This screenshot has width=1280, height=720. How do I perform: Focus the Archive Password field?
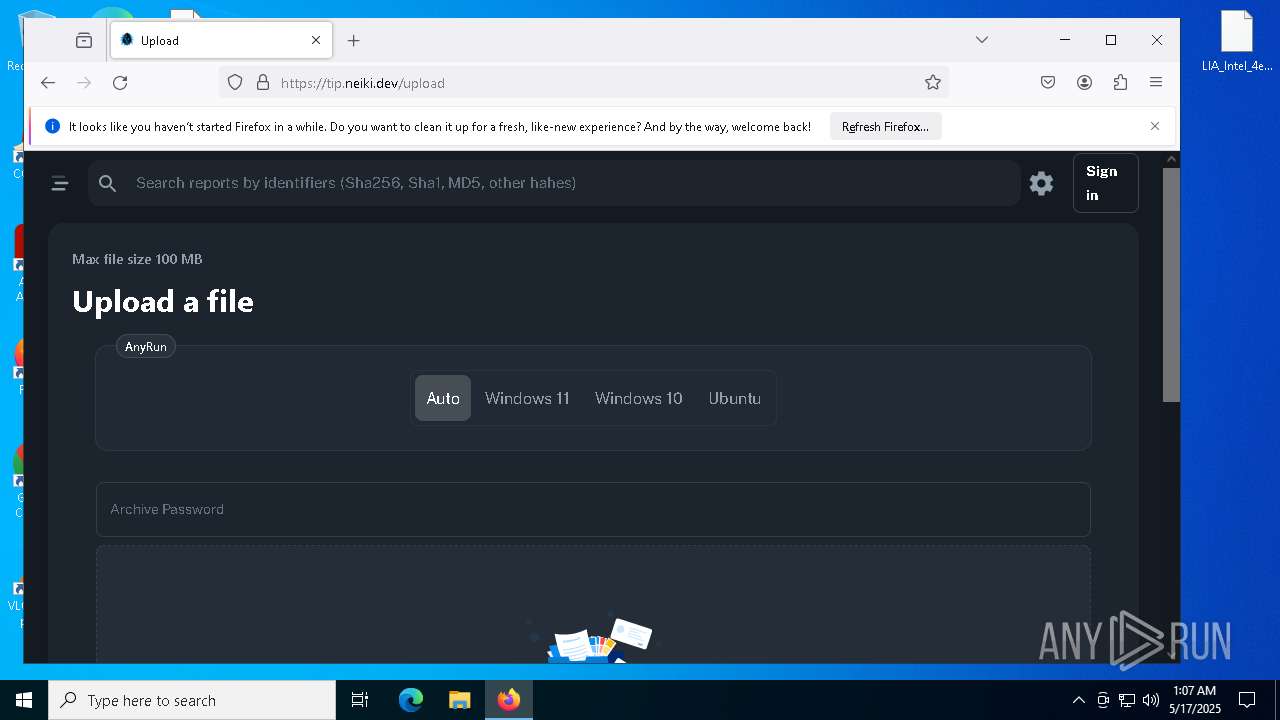click(593, 510)
